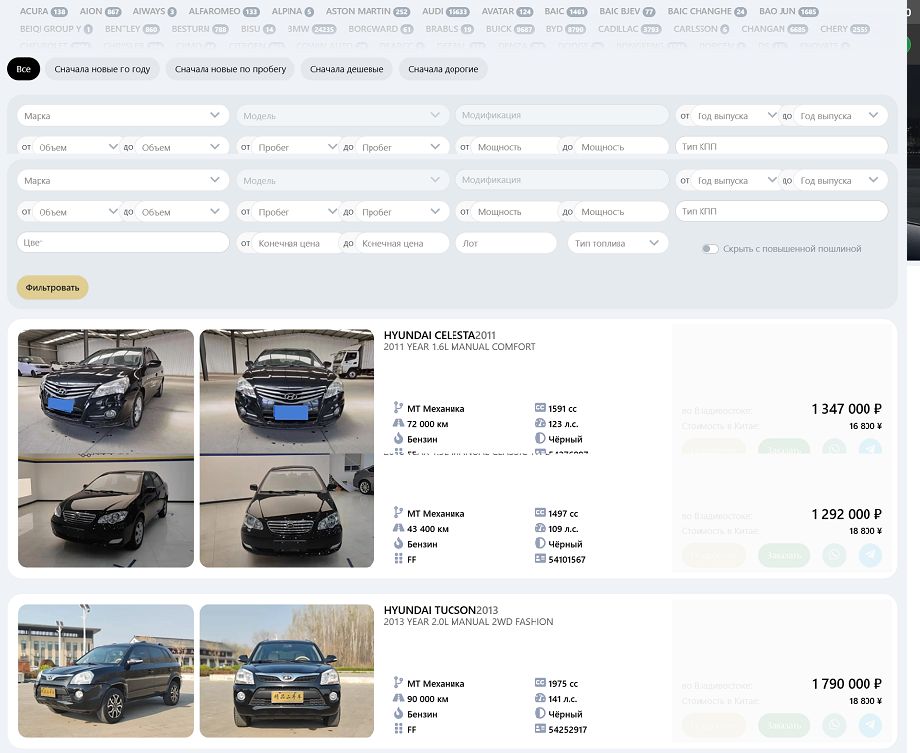Open the 'до' Год выпуска dropdown in lower filter panel
The width and height of the screenshot is (920, 753).
coord(839,180)
